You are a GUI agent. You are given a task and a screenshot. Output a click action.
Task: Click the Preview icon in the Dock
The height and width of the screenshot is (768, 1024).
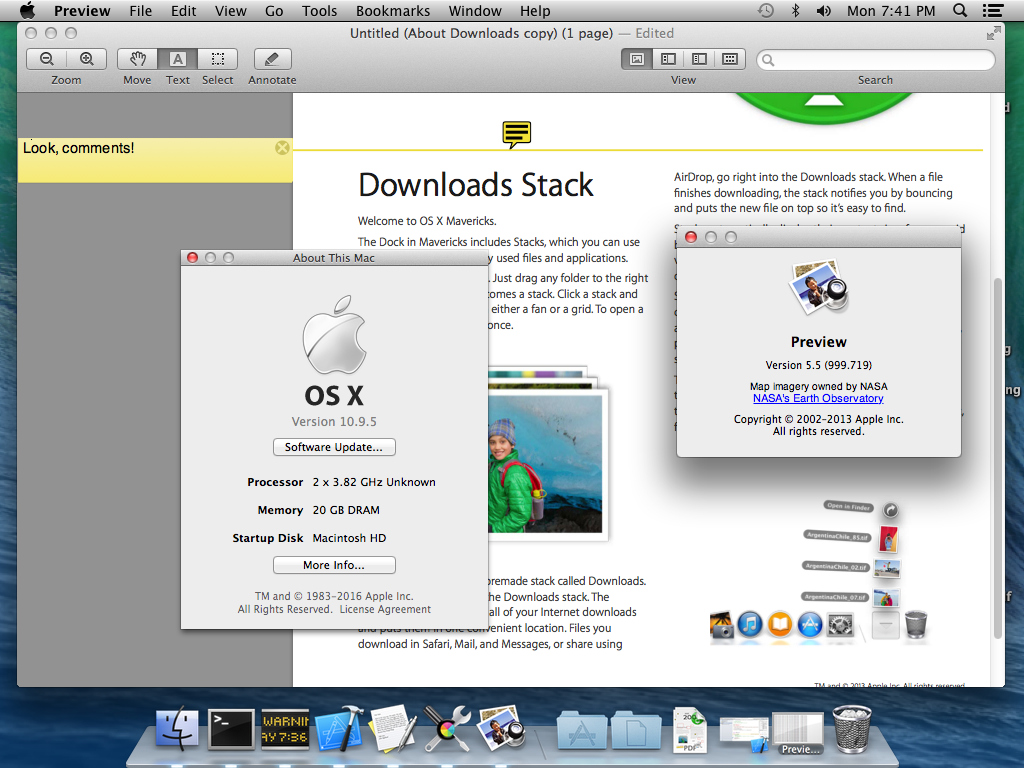(x=501, y=729)
